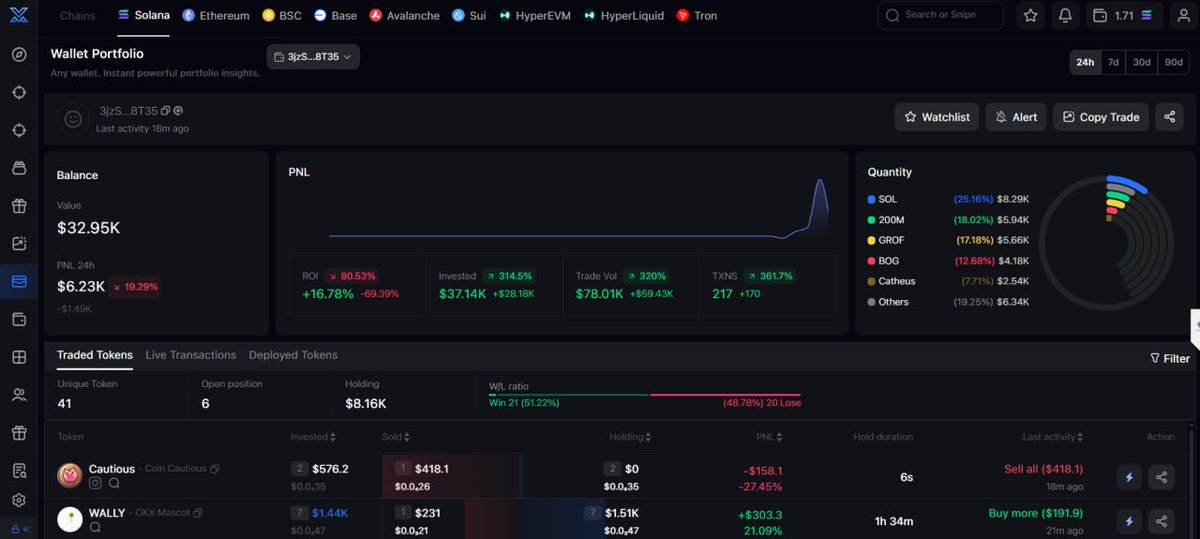Open the Traded Tokens tab

(x=95, y=355)
